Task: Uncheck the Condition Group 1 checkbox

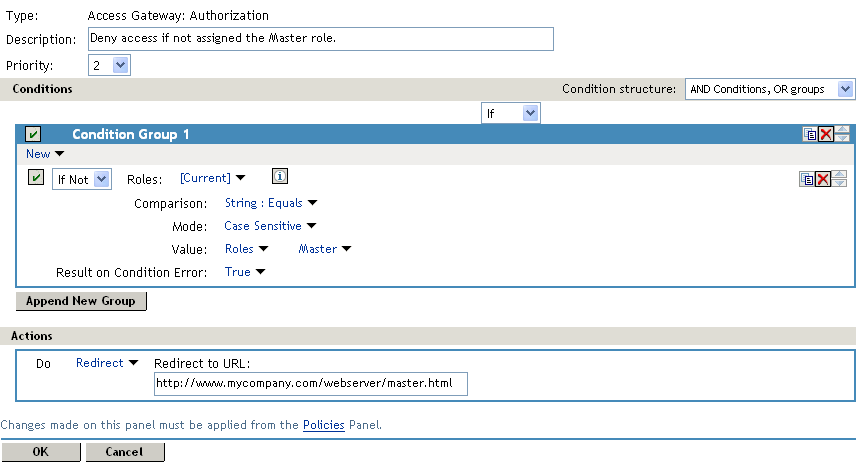Action: tap(33, 134)
